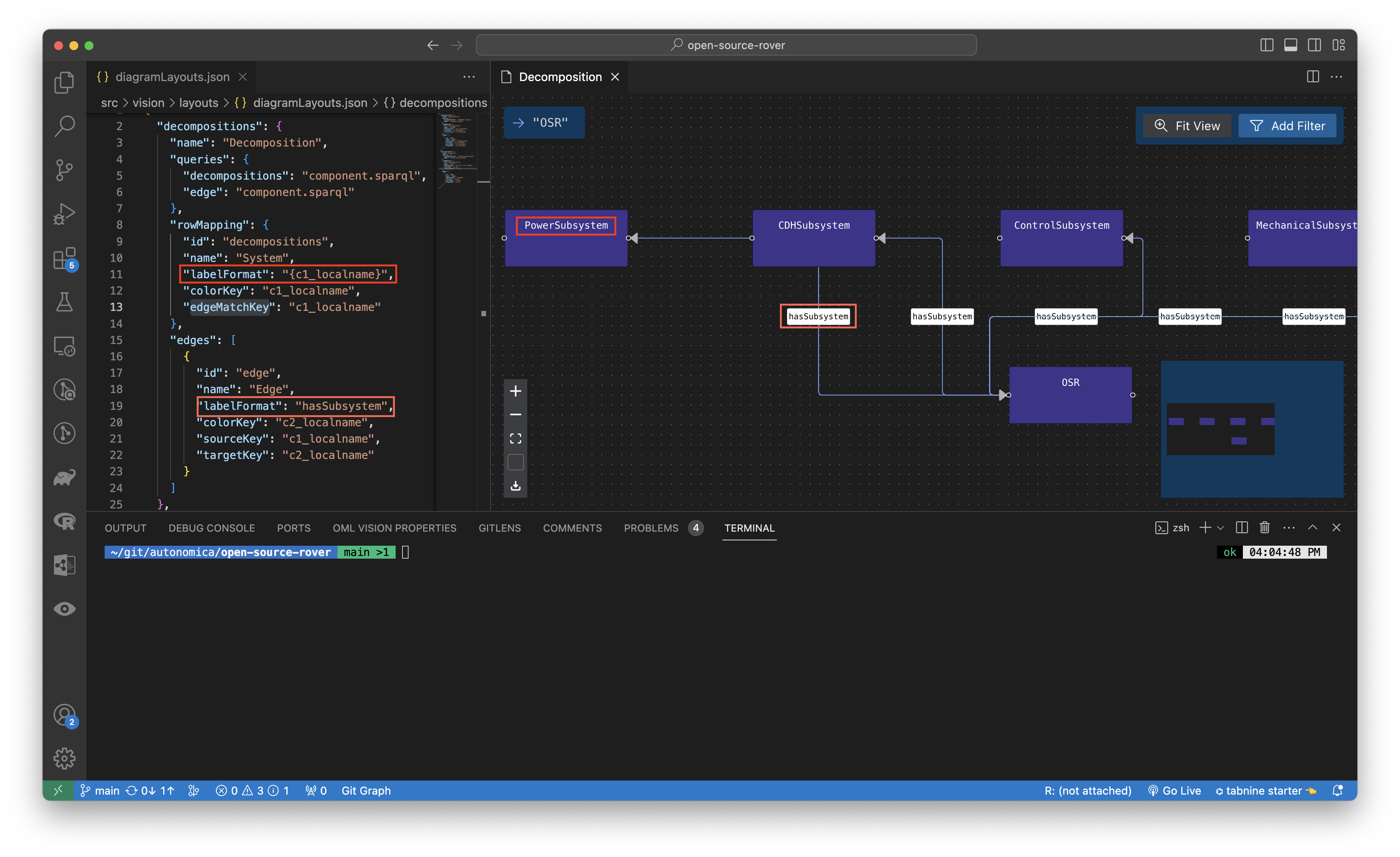Synchronize changes 0↓ 1↑ in status bar
This screenshot has height=857, width=1400.
pos(150,790)
